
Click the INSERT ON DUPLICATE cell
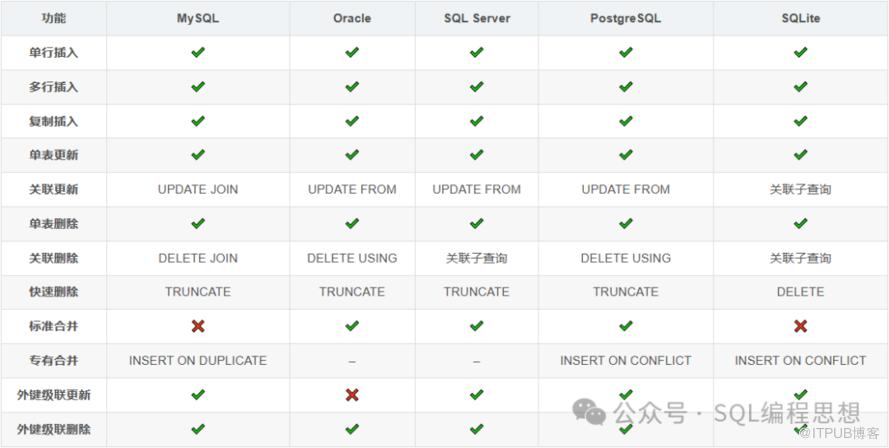198,360
